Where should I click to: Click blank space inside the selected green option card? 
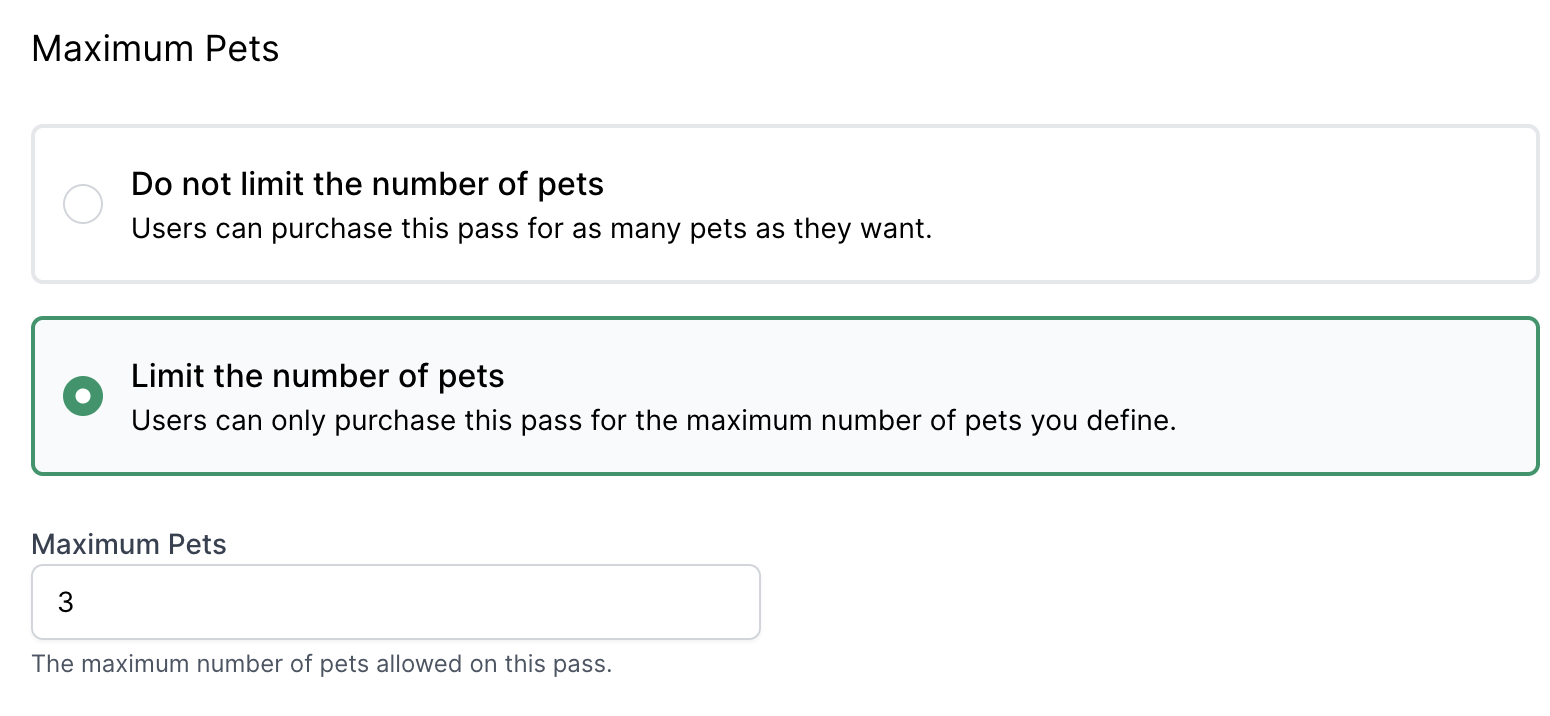pos(1350,396)
